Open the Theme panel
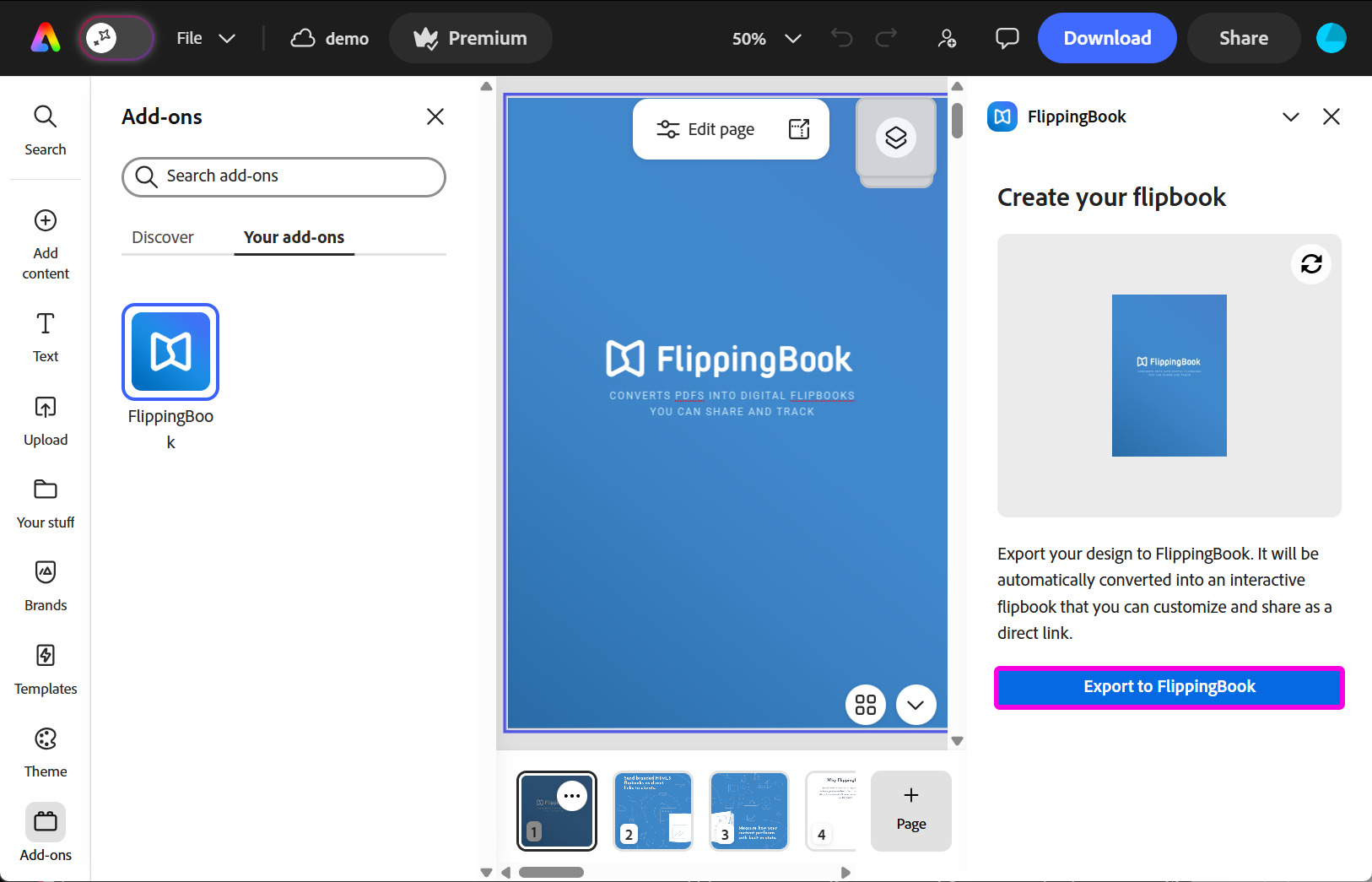The height and width of the screenshot is (882, 1372). pos(46,751)
